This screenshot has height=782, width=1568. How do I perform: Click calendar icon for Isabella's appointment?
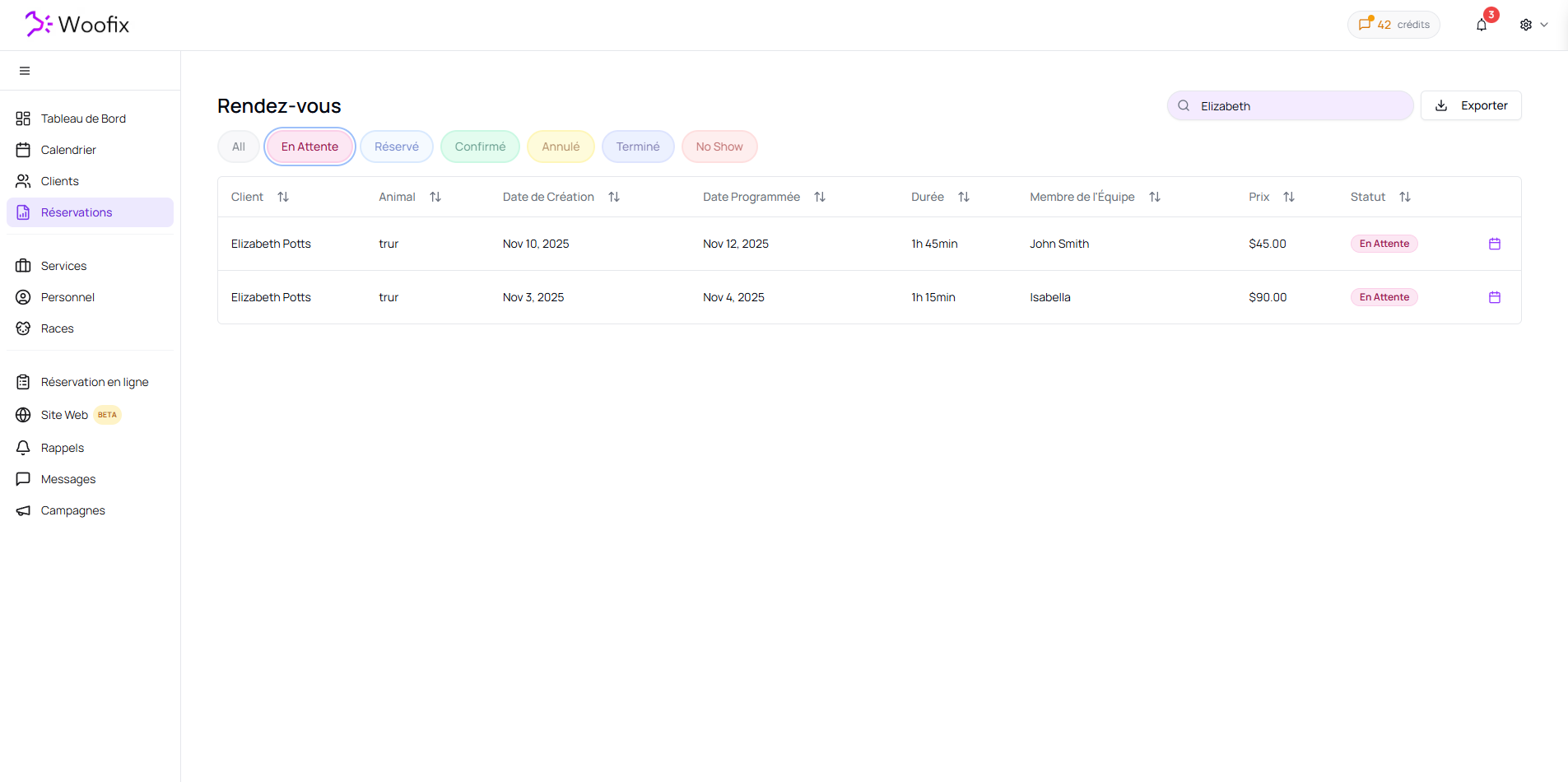[1495, 297]
